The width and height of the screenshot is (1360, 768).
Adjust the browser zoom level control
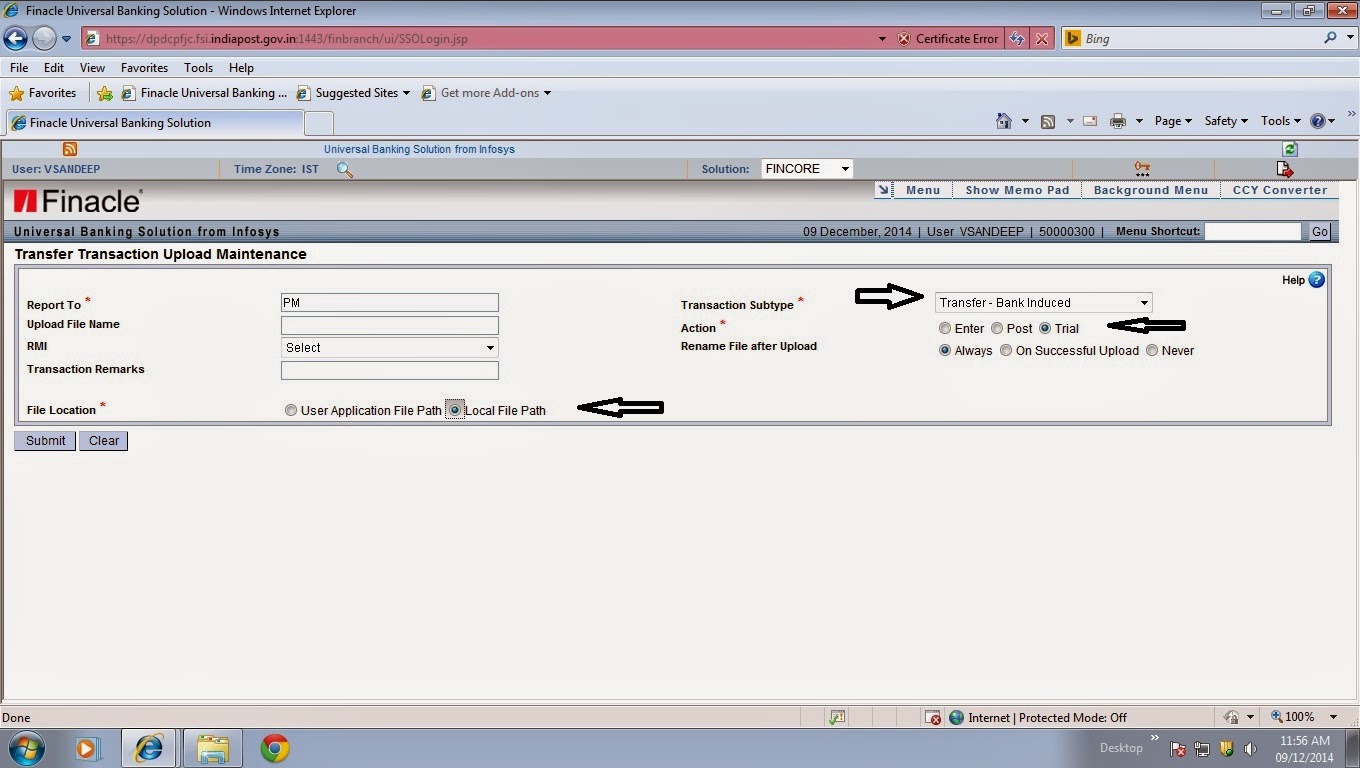(1300, 717)
